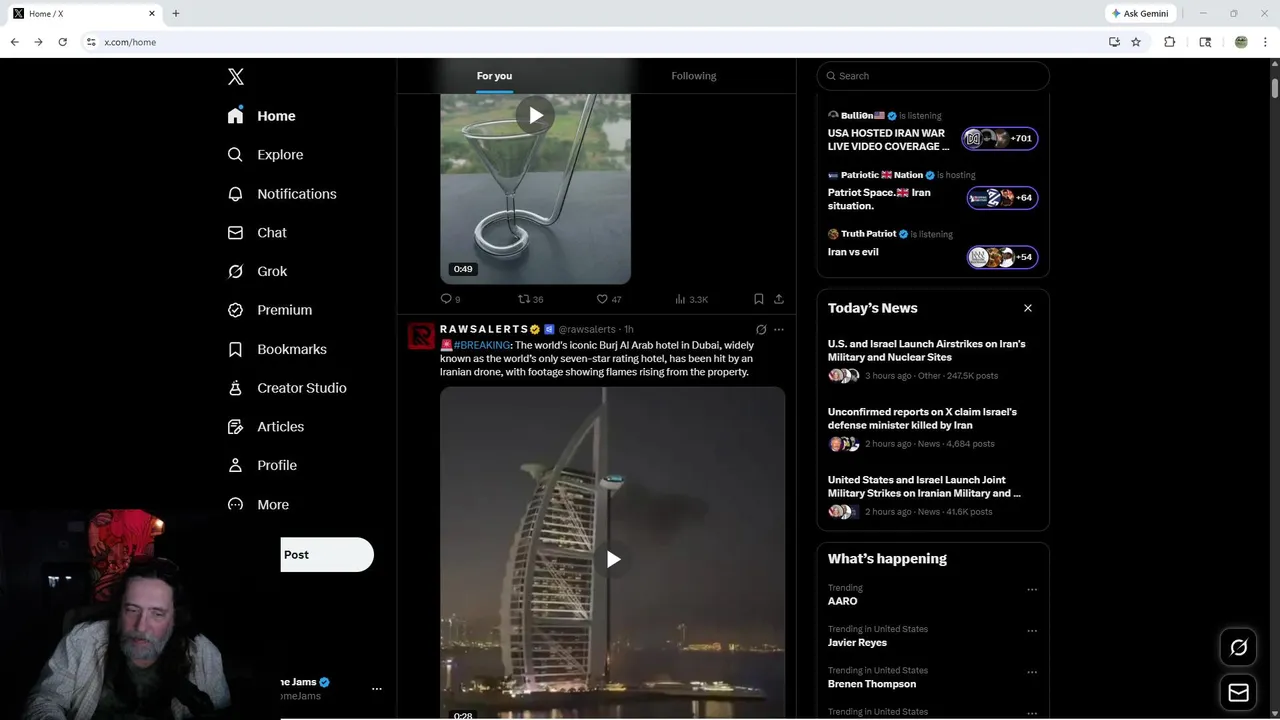The width and height of the screenshot is (1280, 720).
Task: Click the install app icon in address bar
Action: [x=1114, y=42]
